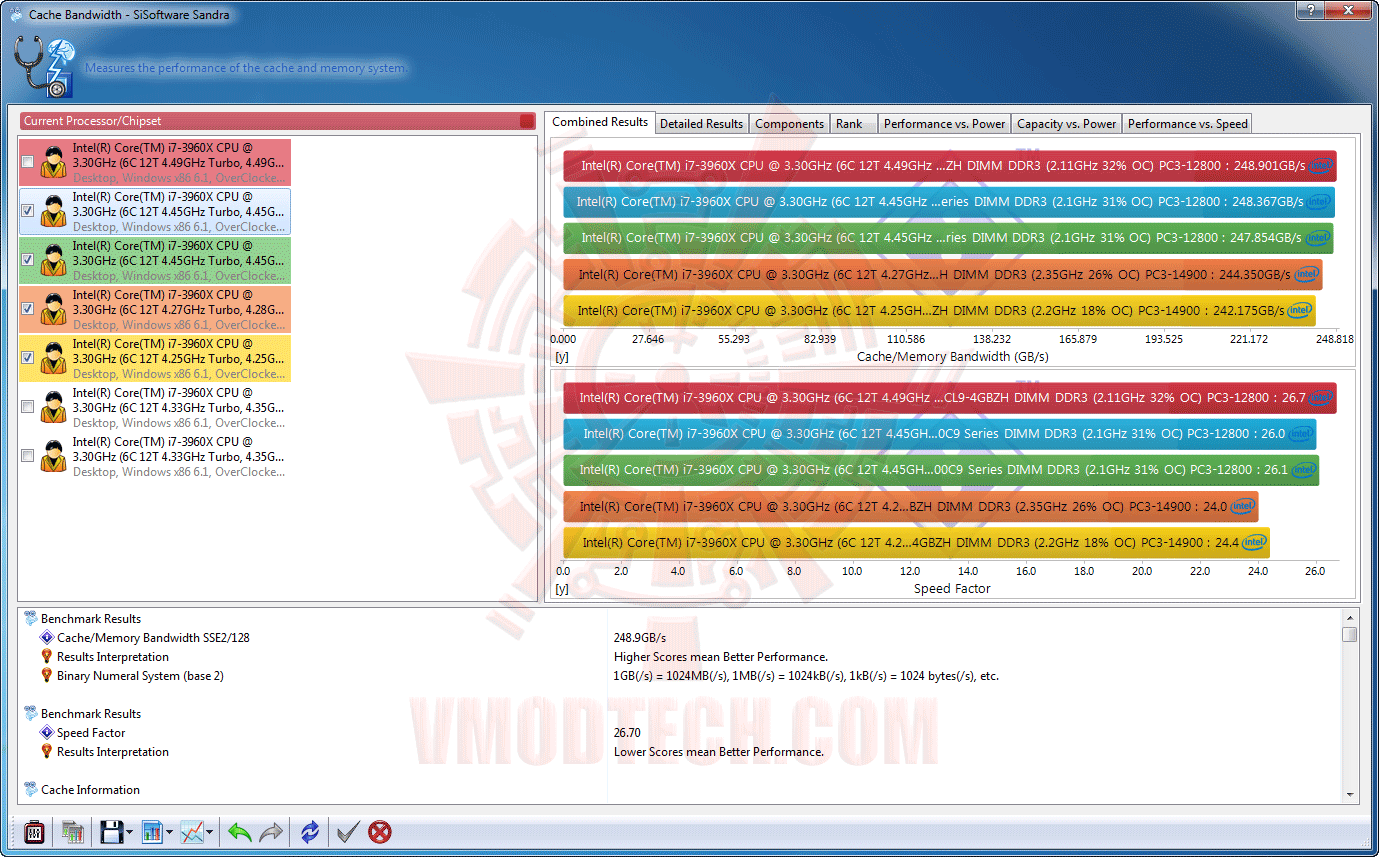
Task: Click the Intel logo on the 247.854GB/s bar
Action: [x=1317, y=238]
